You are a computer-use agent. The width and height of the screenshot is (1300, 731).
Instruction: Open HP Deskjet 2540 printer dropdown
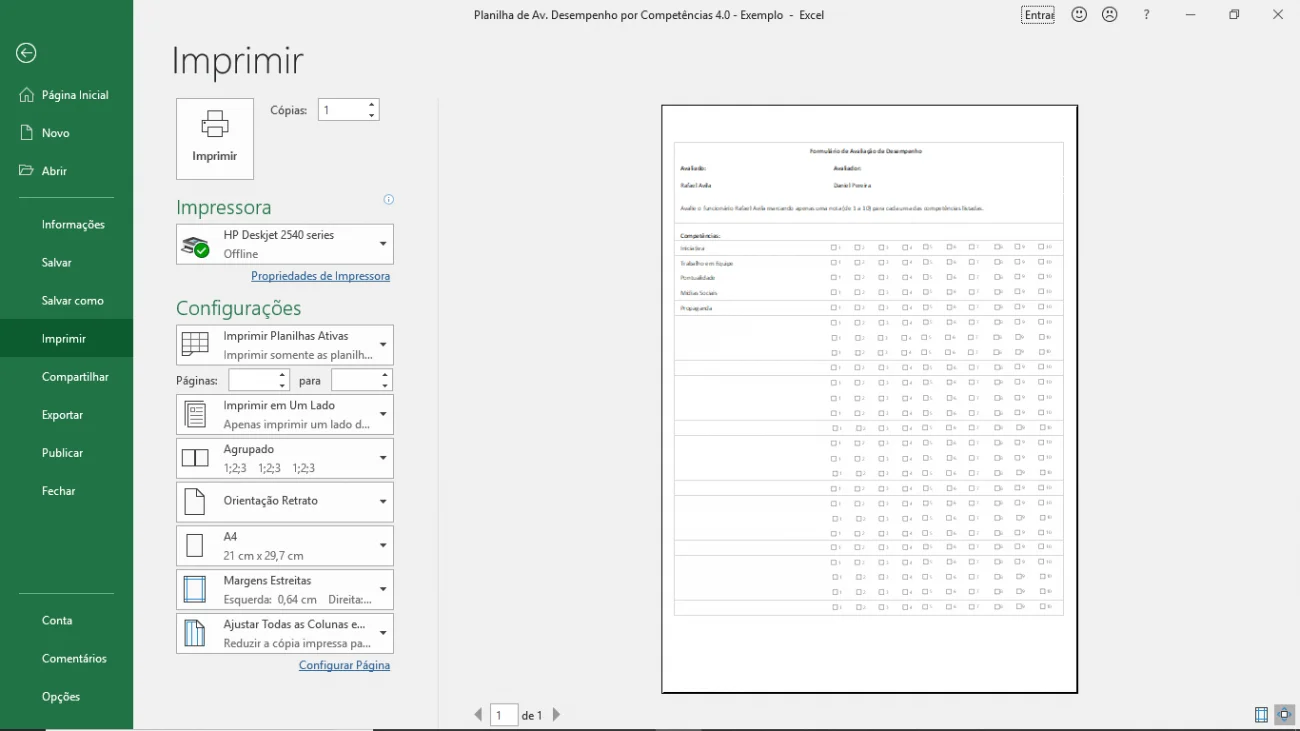pyautogui.click(x=285, y=244)
